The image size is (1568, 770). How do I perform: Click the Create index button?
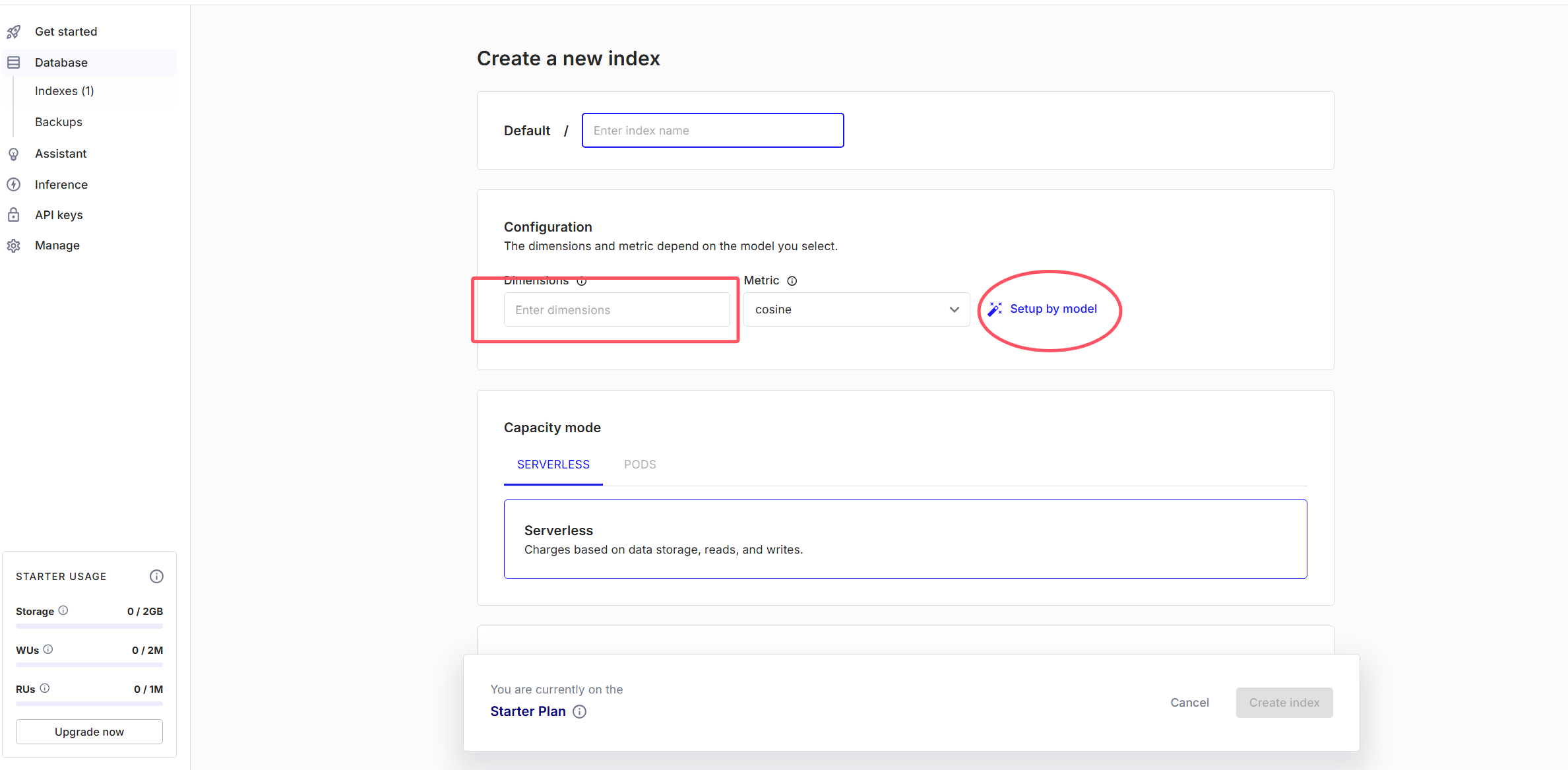point(1284,703)
